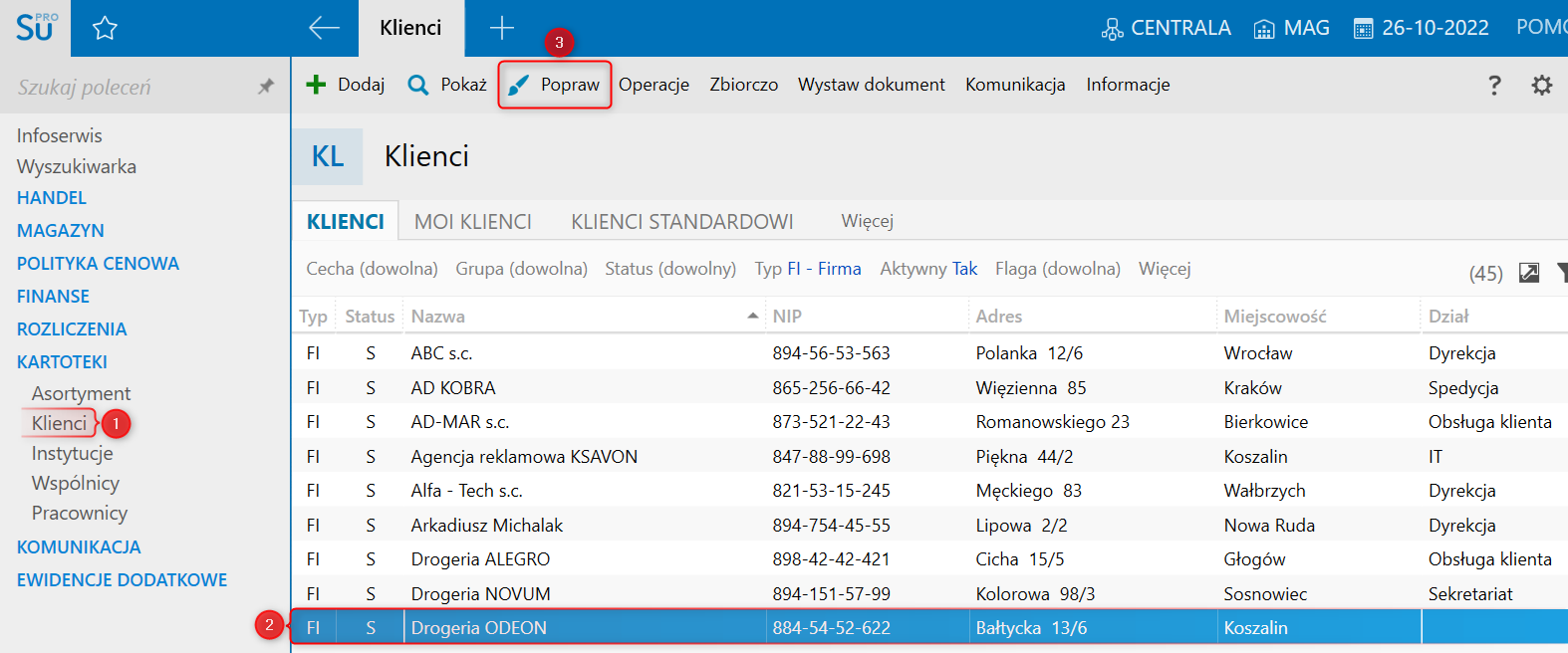Image resolution: width=1568 pixels, height=653 pixels.
Task: Open Wspólnicy under KARTOTEKI
Action: (x=75, y=483)
